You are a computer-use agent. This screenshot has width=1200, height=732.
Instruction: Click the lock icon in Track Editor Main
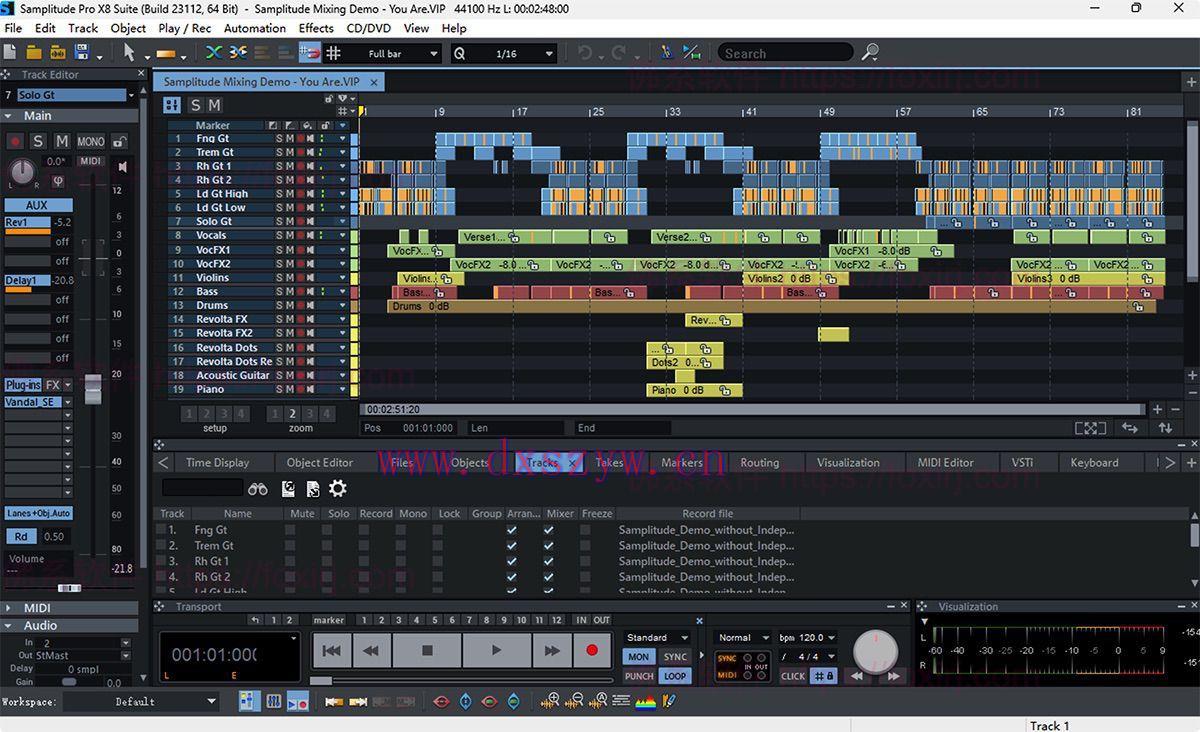[x=119, y=142]
